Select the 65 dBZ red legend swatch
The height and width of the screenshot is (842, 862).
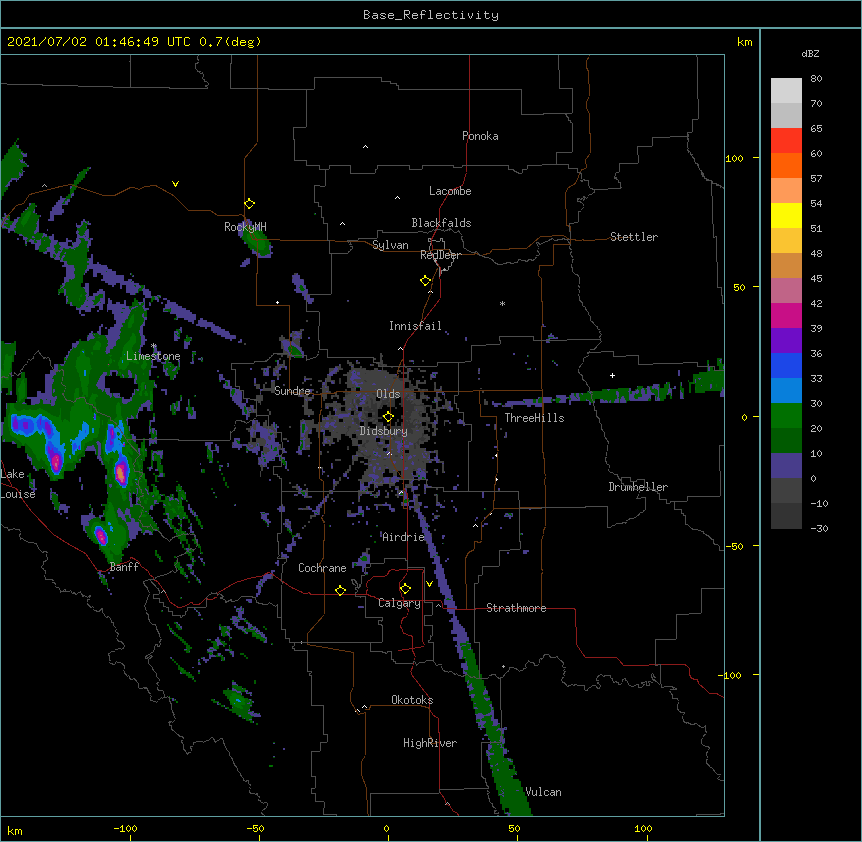pos(786,140)
